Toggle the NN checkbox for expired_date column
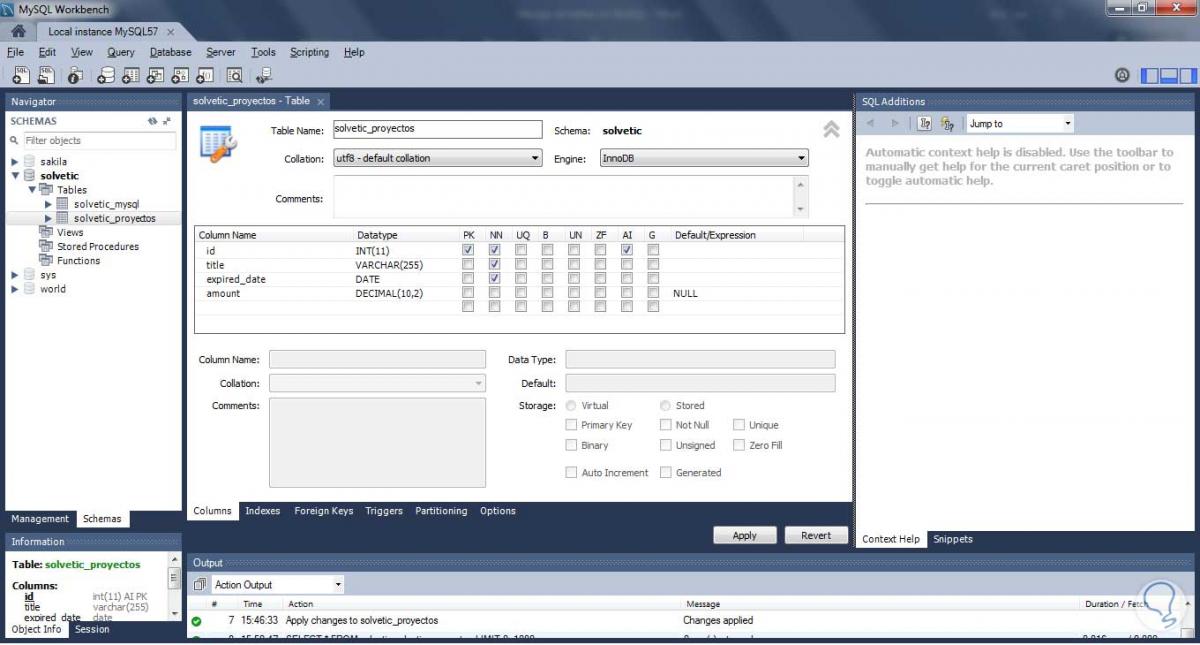1200x645 pixels. tap(494, 279)
